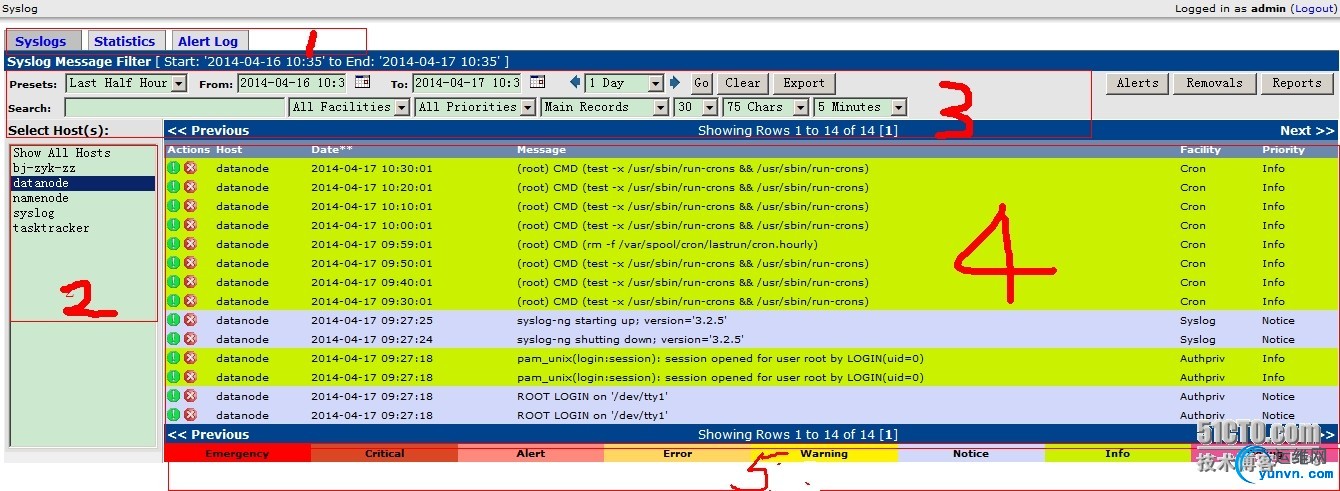Click the Error color legend swatch

point(677,453)
